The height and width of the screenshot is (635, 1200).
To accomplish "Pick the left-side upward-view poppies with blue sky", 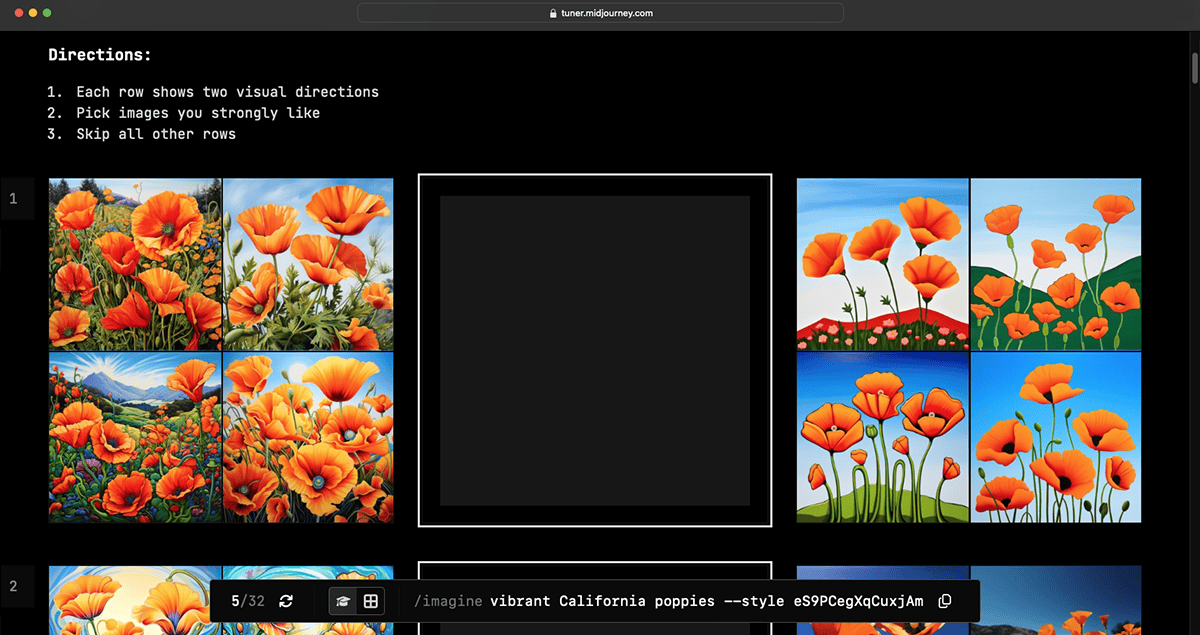I will point(308,264).
